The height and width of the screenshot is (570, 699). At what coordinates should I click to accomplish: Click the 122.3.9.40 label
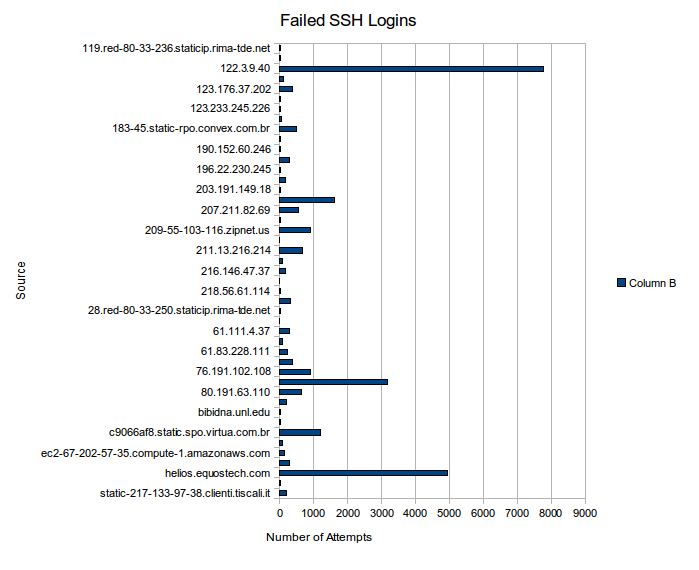coord(245,68)
